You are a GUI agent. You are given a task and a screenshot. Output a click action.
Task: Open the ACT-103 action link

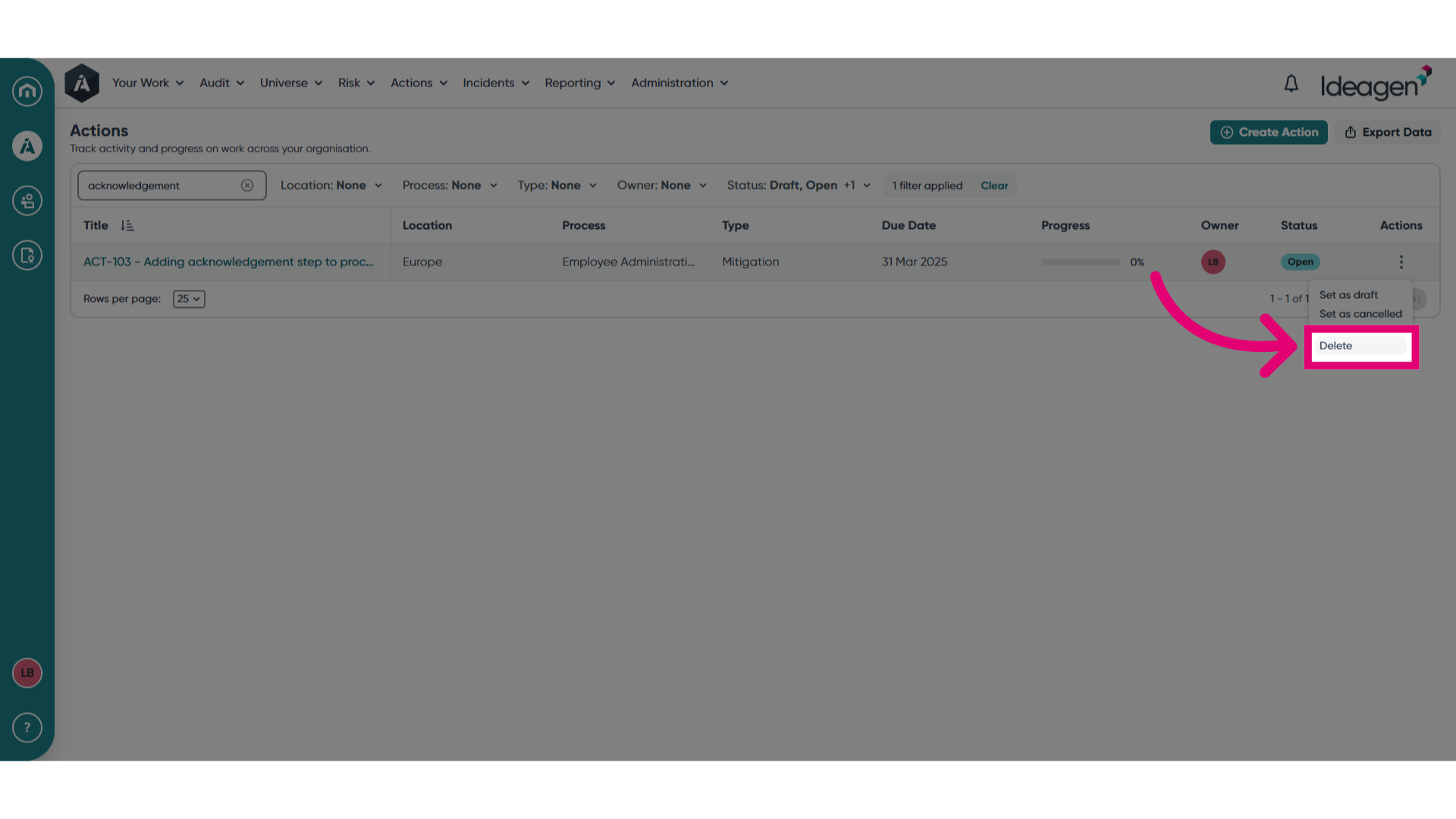click(x=228, y=262)
